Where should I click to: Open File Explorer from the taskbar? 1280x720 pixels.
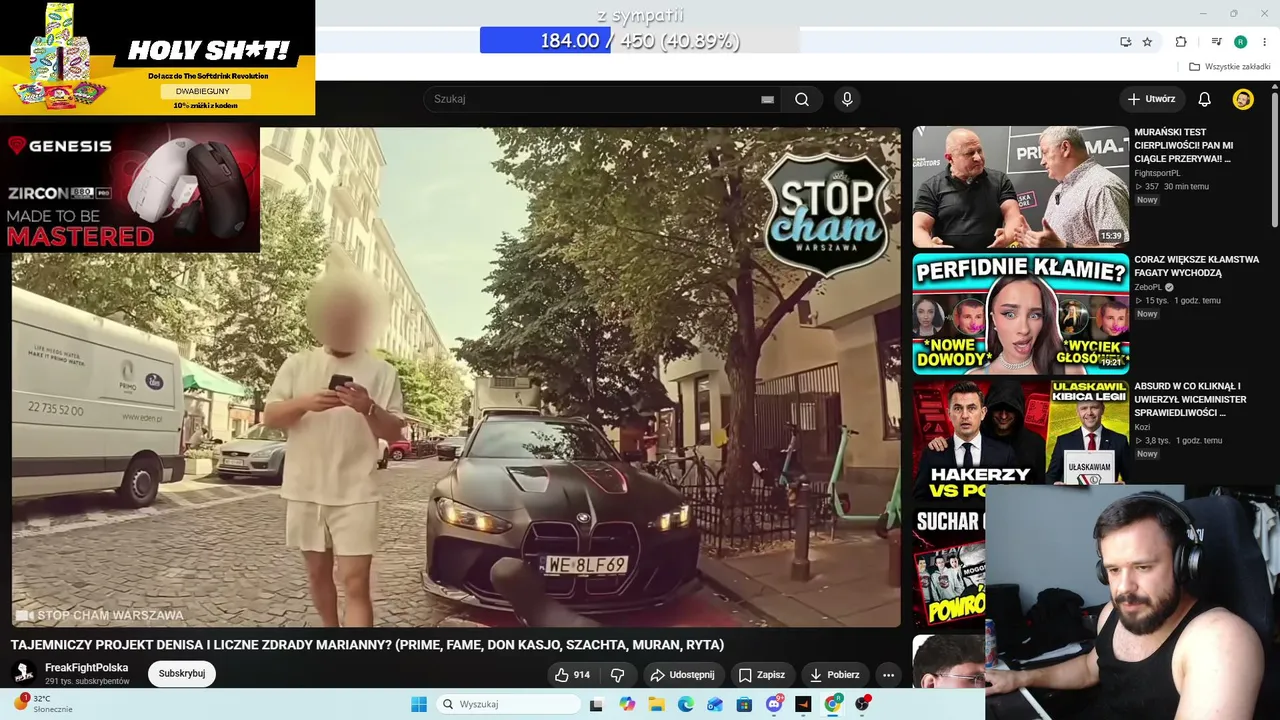[656, 704]
